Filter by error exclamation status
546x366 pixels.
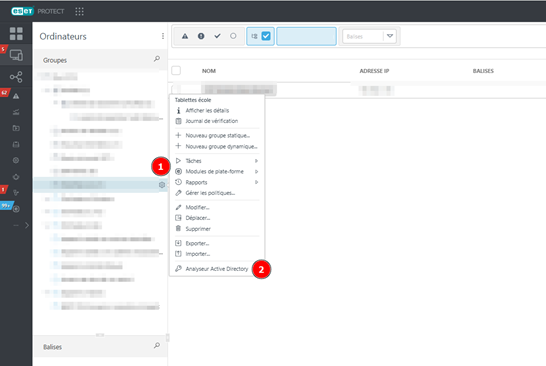201,36
